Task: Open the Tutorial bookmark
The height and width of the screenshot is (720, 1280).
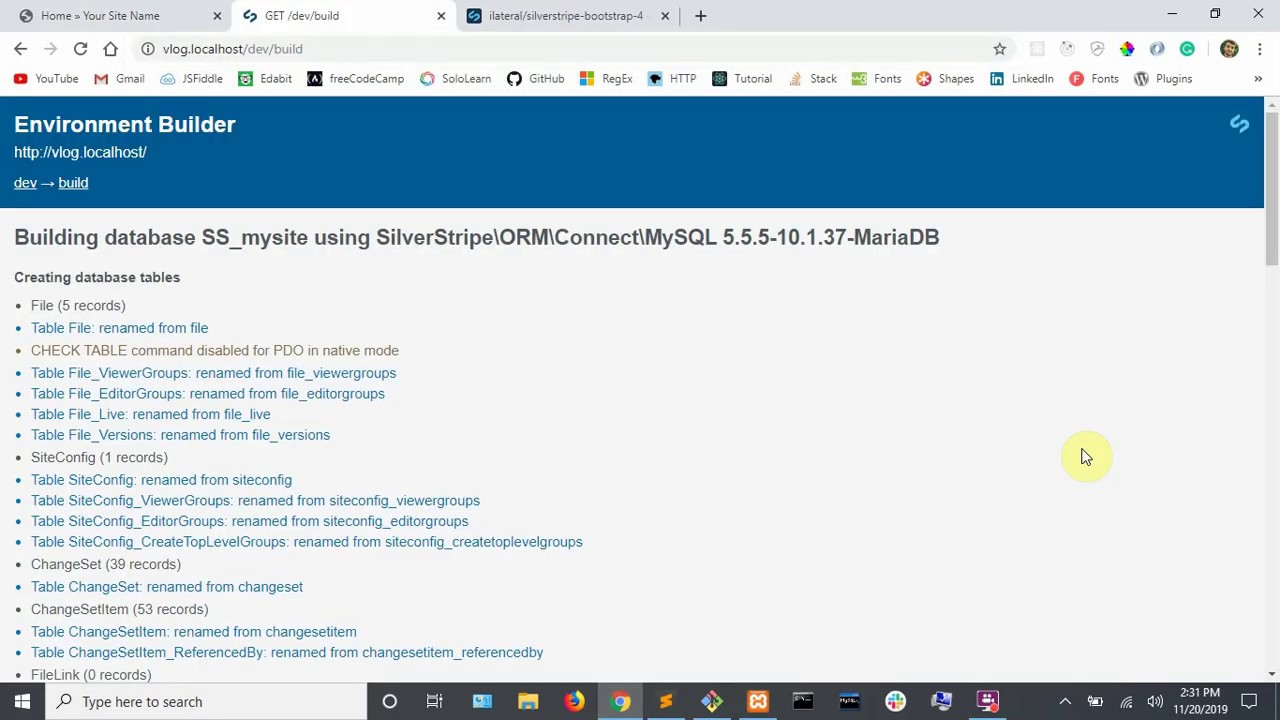Action: click(x=742, y=79)
